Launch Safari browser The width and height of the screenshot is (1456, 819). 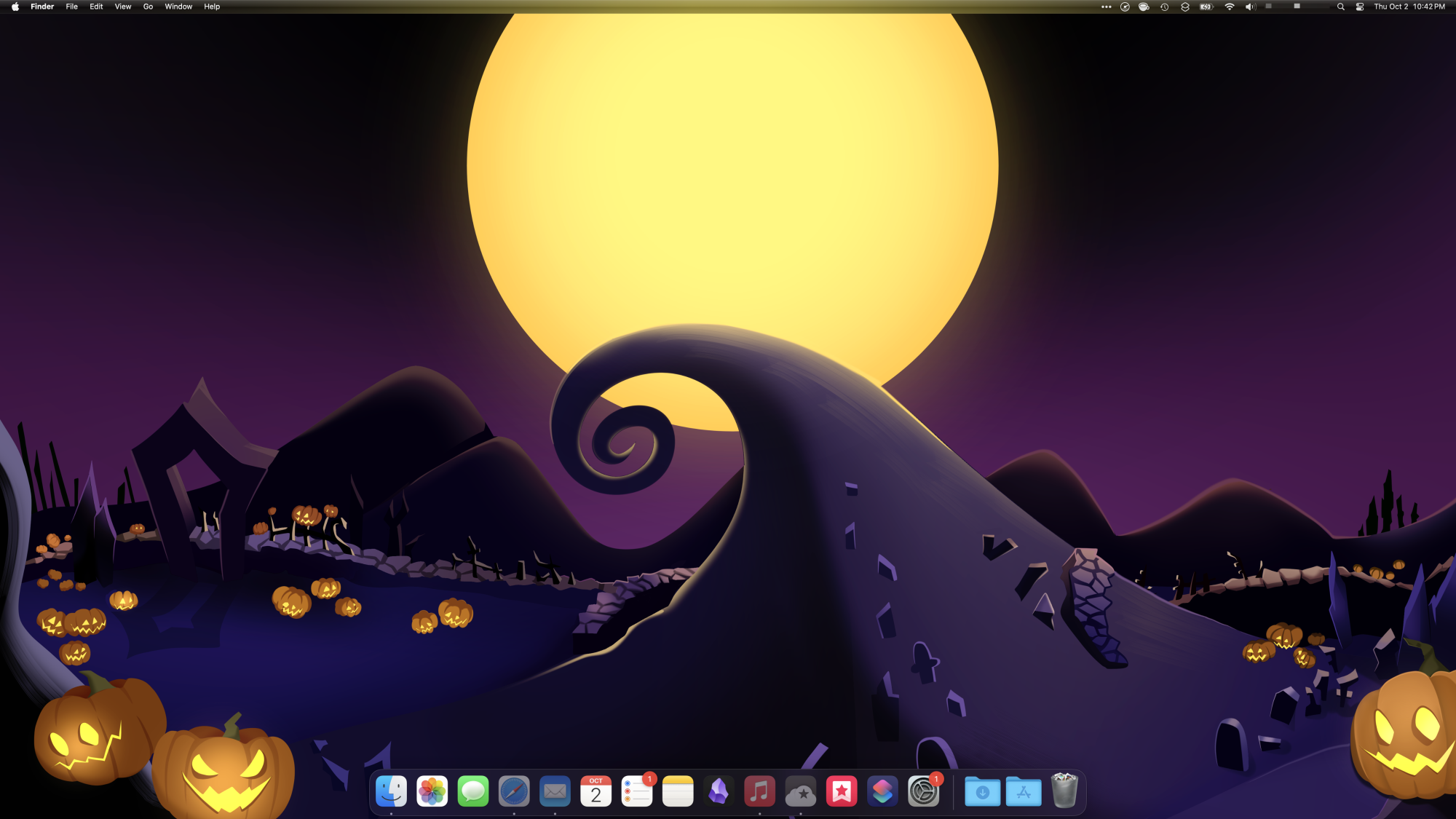(514, 791)
